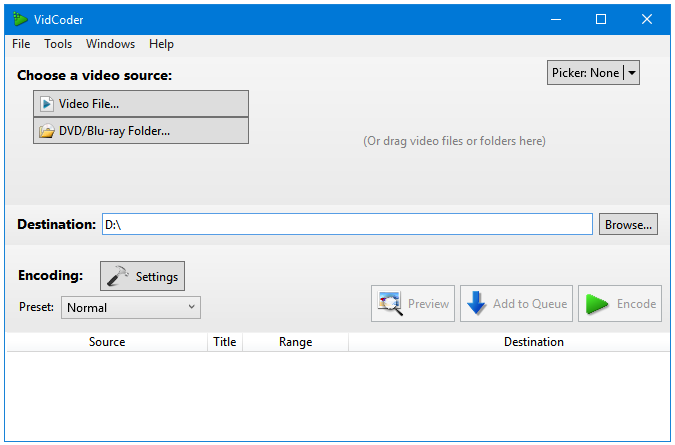
Task: Maximize the VidCoder window
Action: tap(601, 19)
